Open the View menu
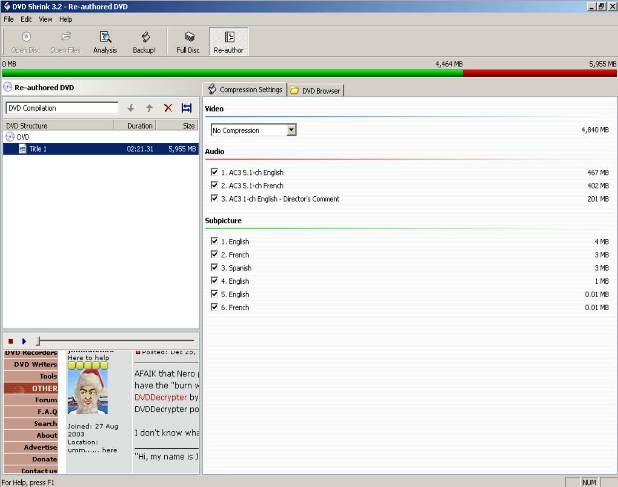 45,19
